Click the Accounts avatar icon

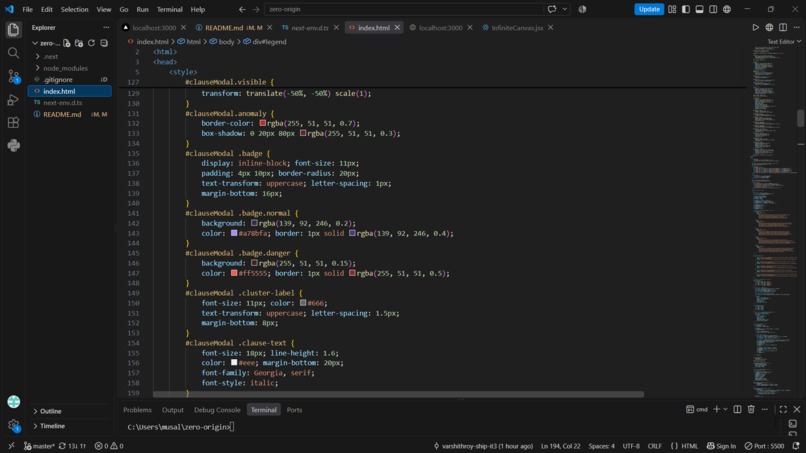coord(13,402)
